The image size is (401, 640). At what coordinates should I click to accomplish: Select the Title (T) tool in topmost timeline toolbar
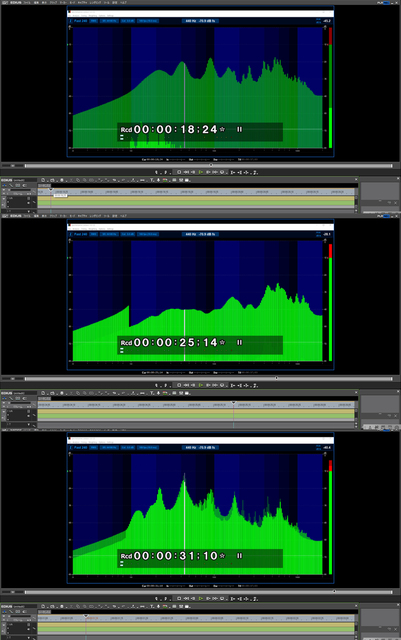pos(151,180)
